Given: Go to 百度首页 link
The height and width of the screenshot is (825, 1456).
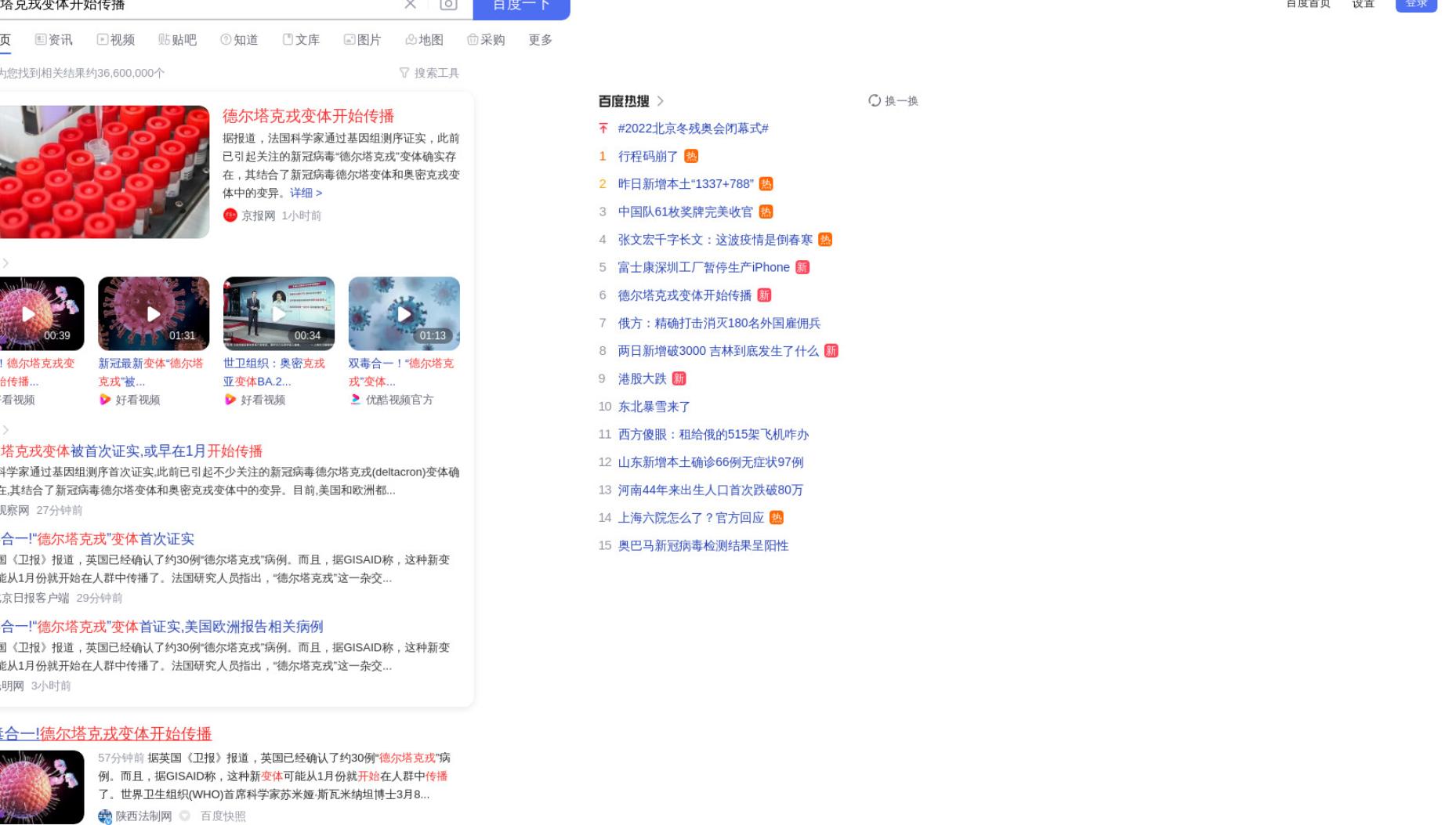Looking at the screenshot, I should pyautogui.click(x=1308, y=4).
